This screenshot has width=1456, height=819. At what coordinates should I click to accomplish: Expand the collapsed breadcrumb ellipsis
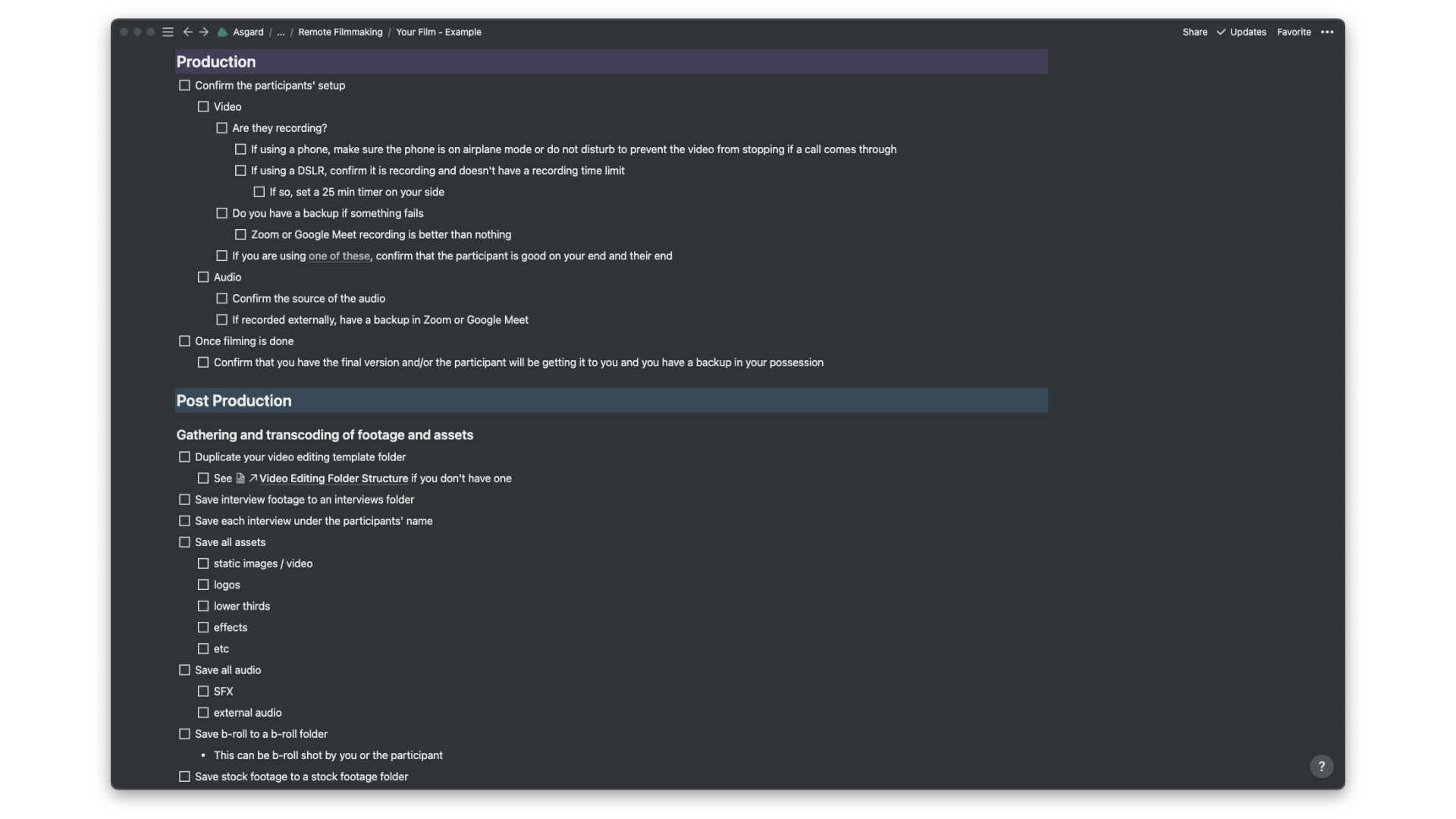click(281, 33)
